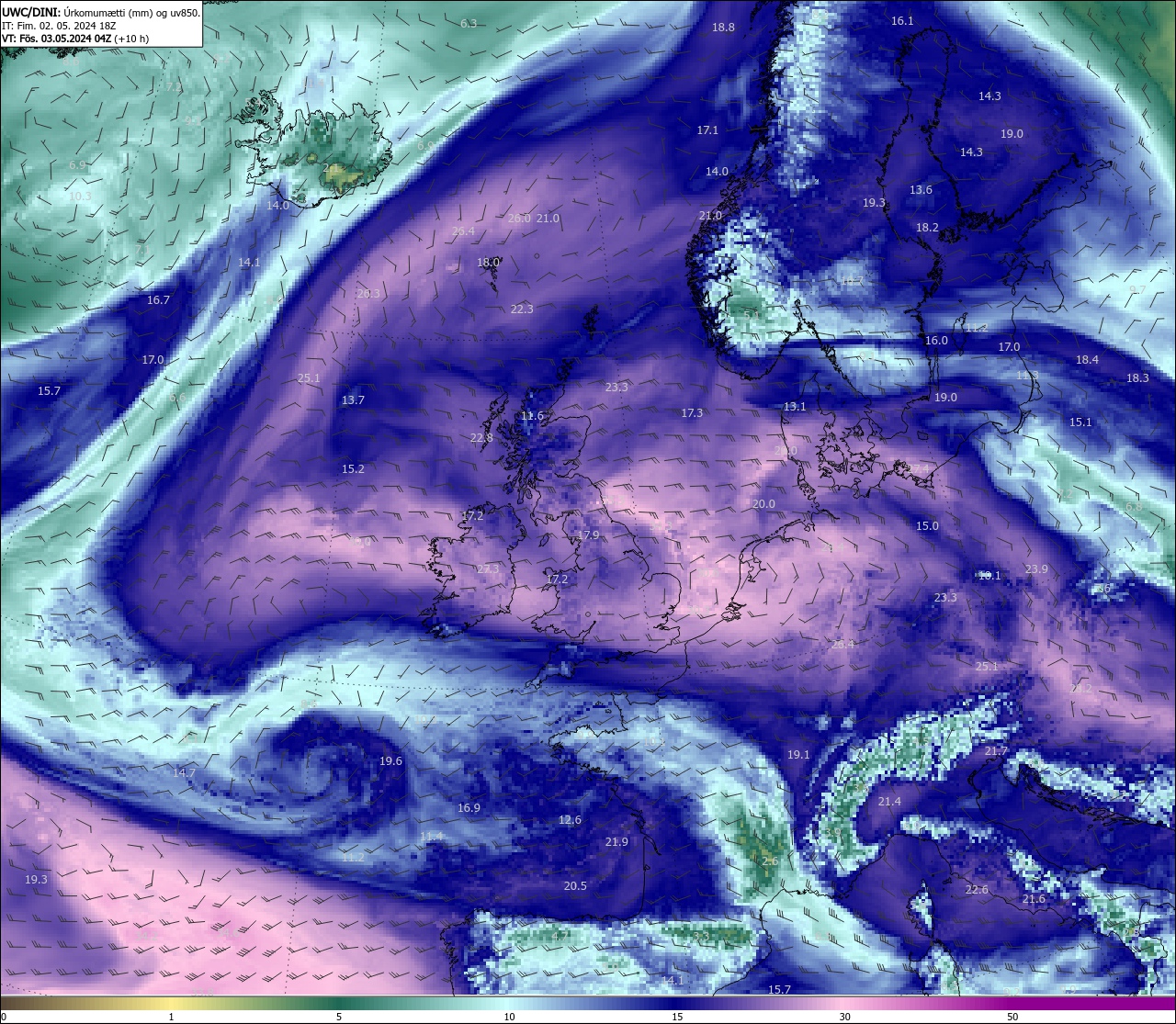Click the map value 22.6

977,890
